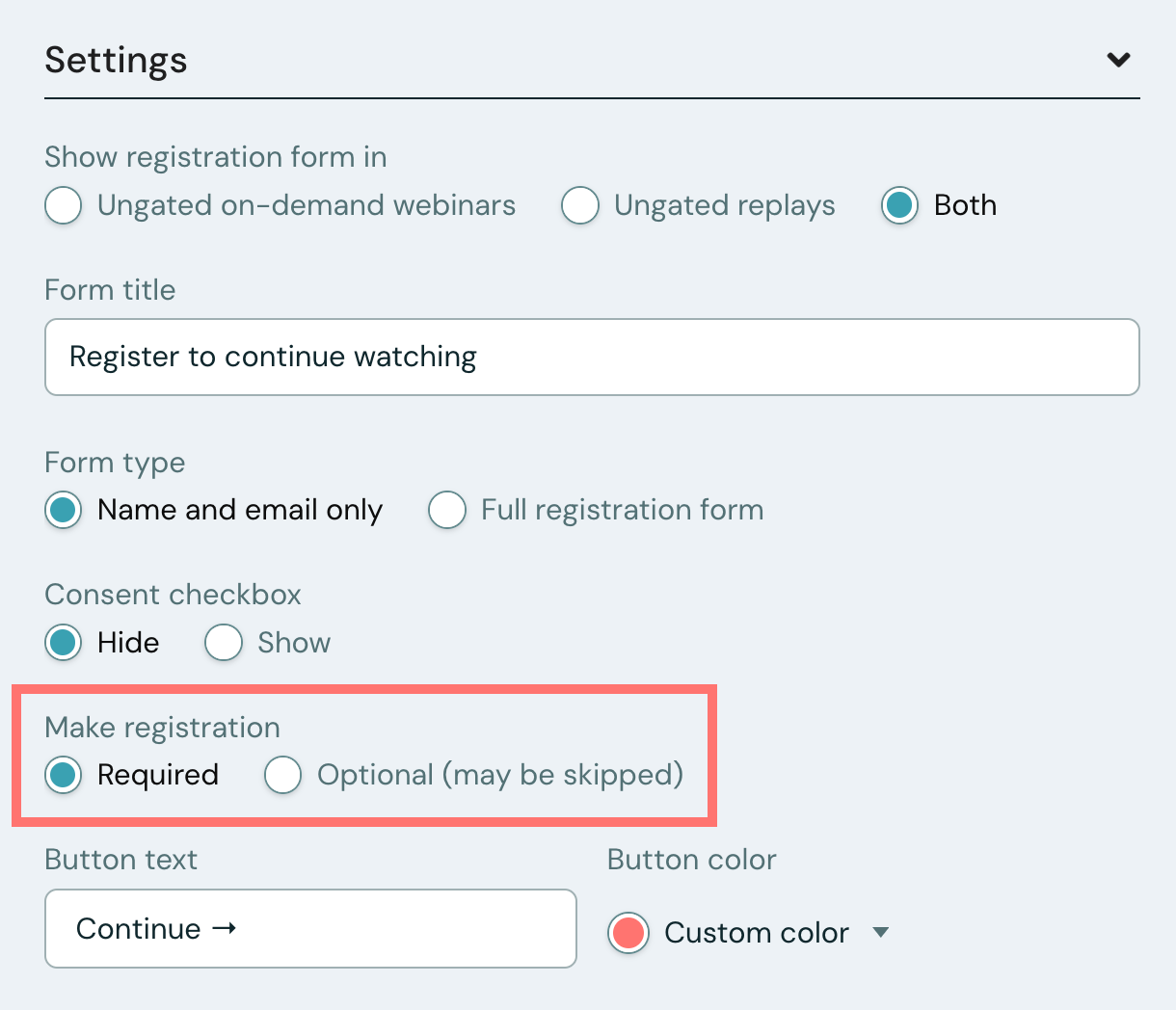Switch to 'Full registration form' type
This screenshot has width=1176, height=1010.
coord(447,510)
